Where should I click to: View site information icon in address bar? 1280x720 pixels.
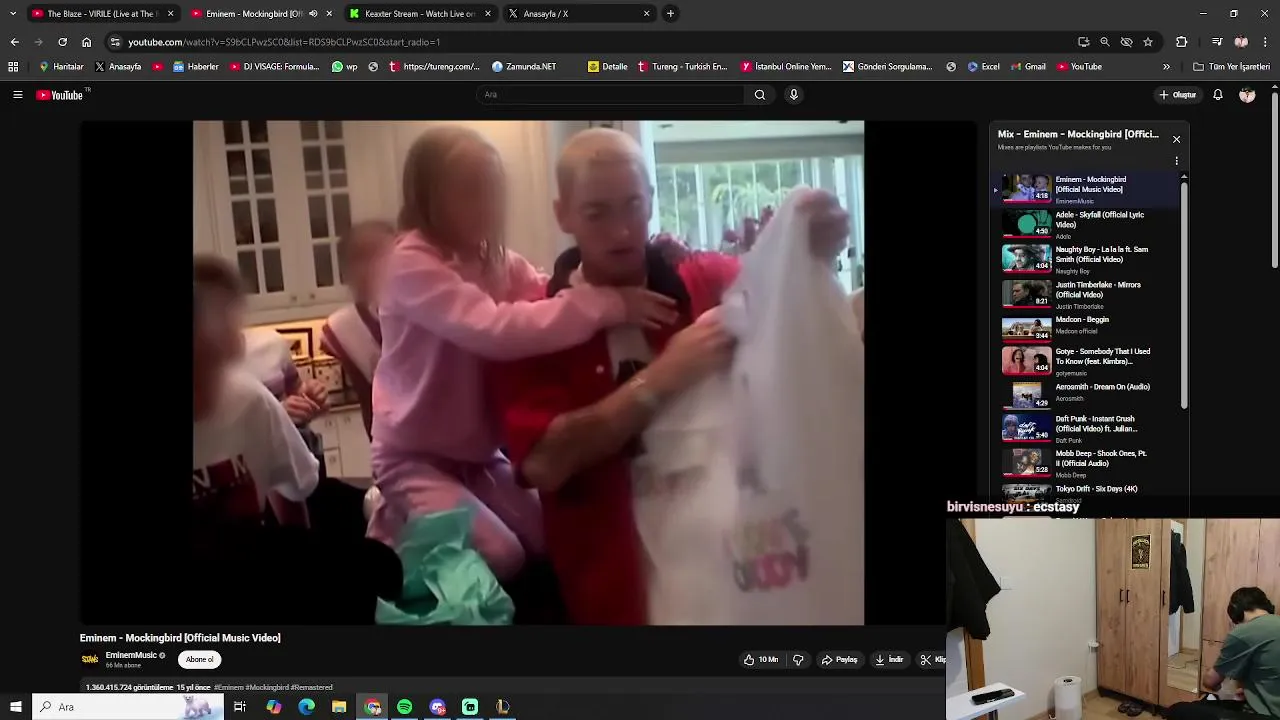click(115, 42)
